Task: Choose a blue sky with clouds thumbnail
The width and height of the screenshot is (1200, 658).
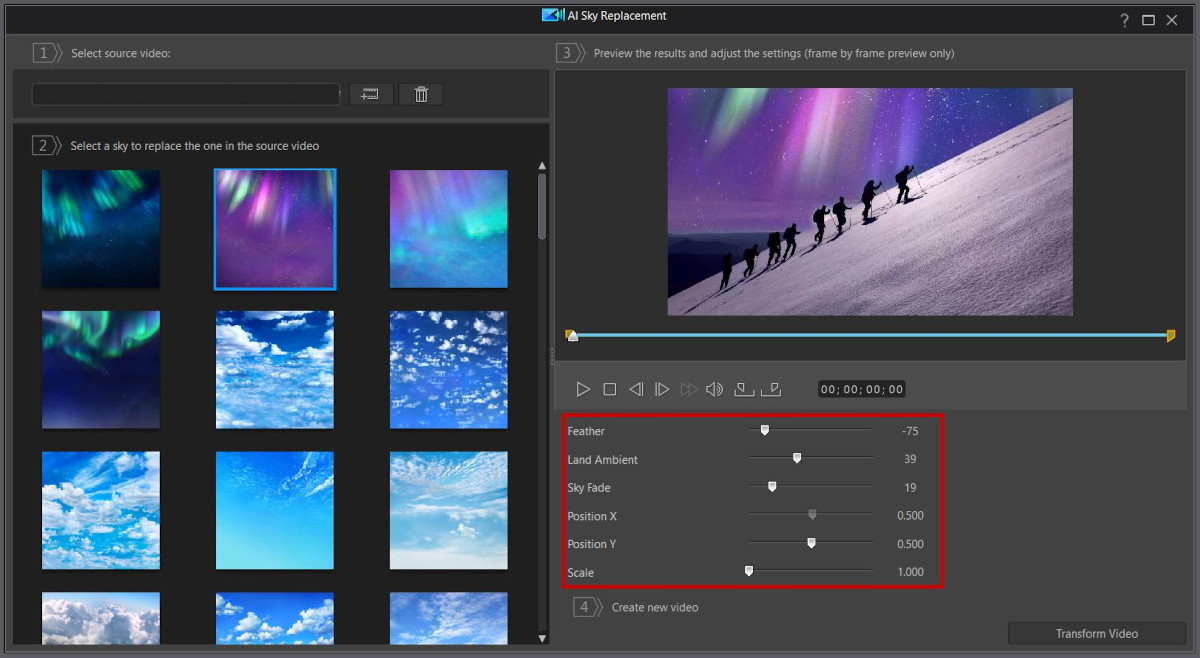Action: (x=274, y=369)
